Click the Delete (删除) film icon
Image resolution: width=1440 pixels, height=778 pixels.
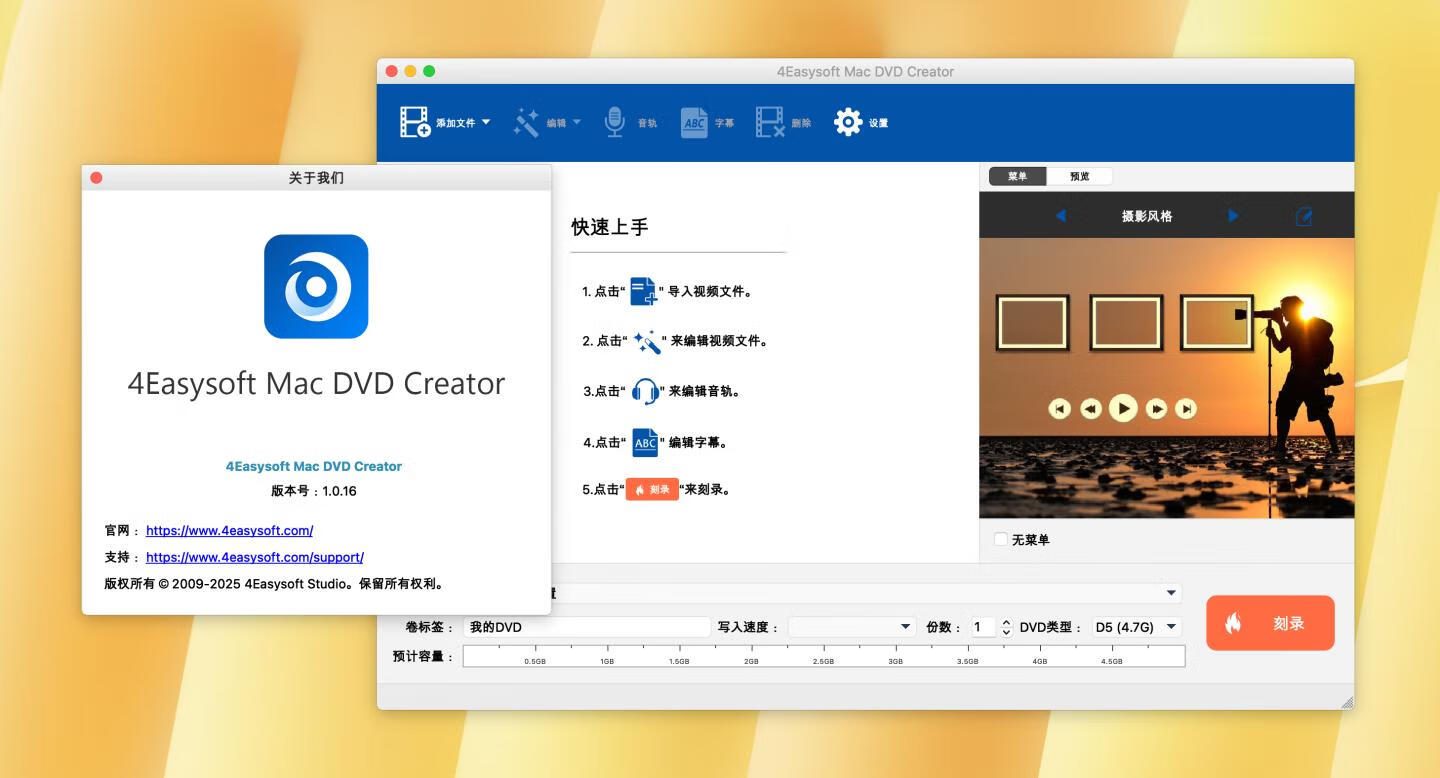tap(770, 122)
